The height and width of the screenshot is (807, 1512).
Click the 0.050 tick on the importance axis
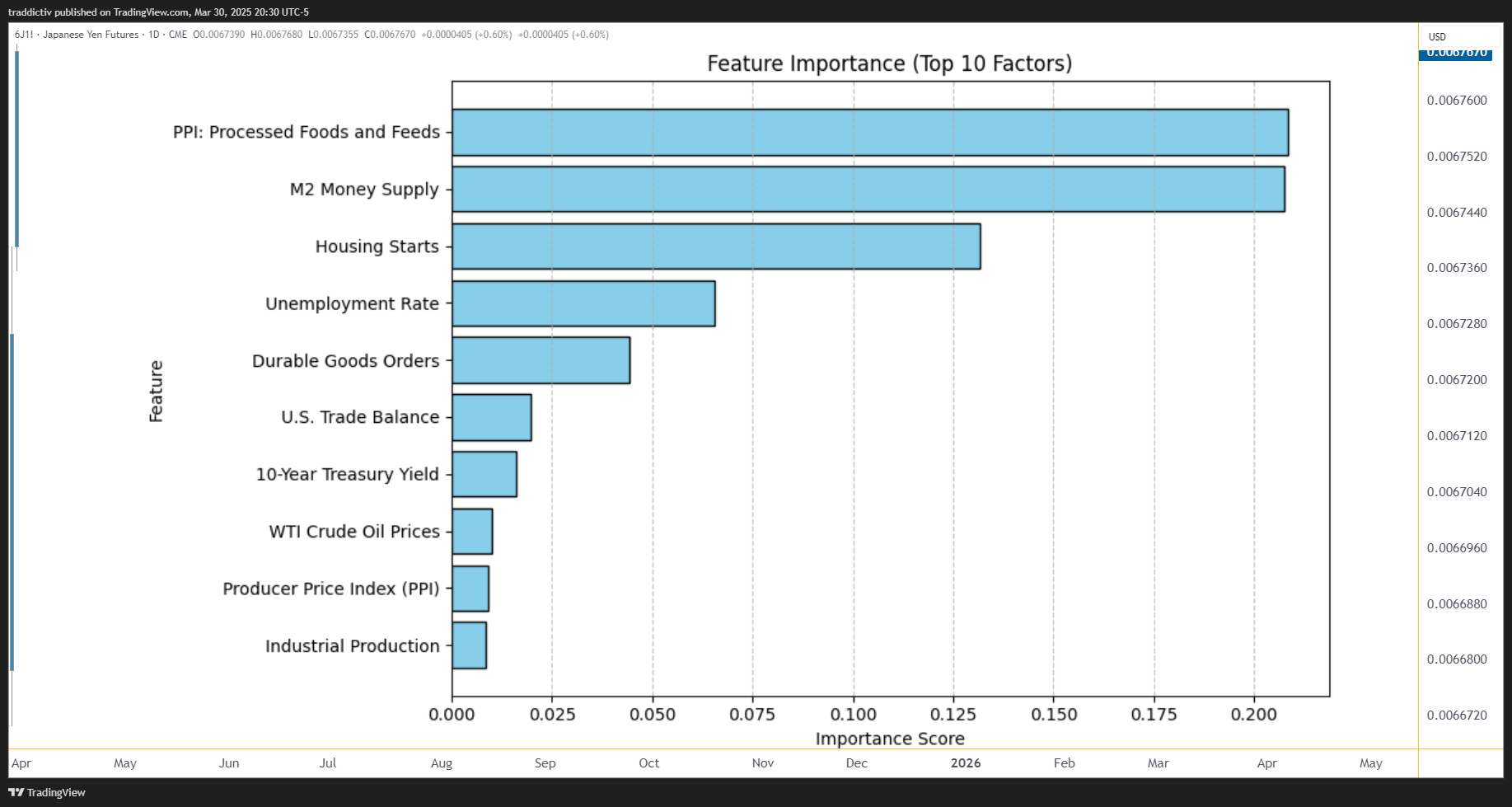point(653,715)
